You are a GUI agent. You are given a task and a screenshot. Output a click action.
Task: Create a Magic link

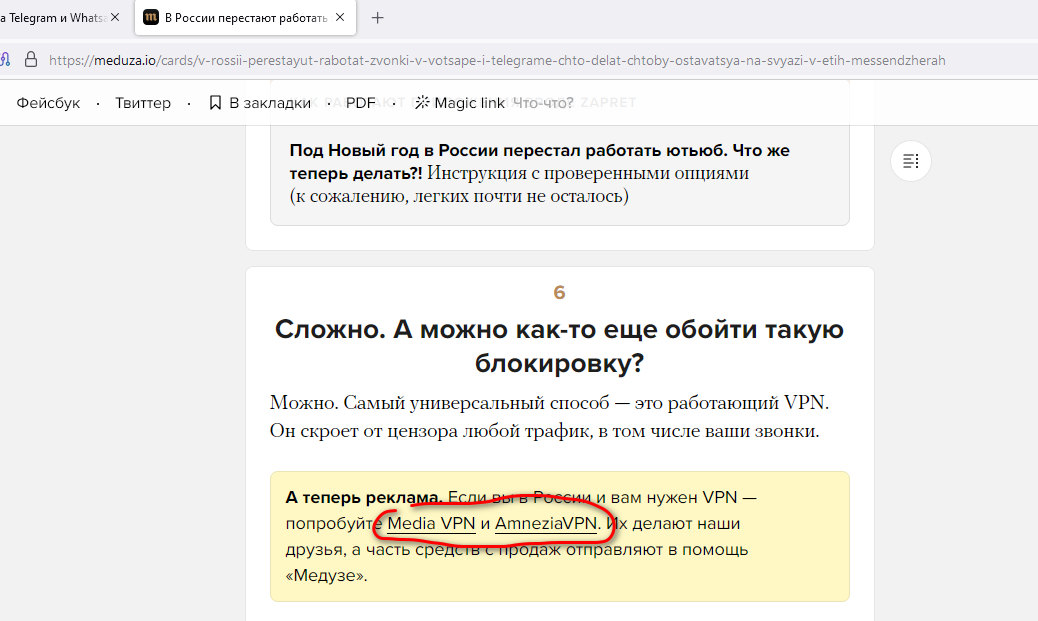(x=469, y=103)
